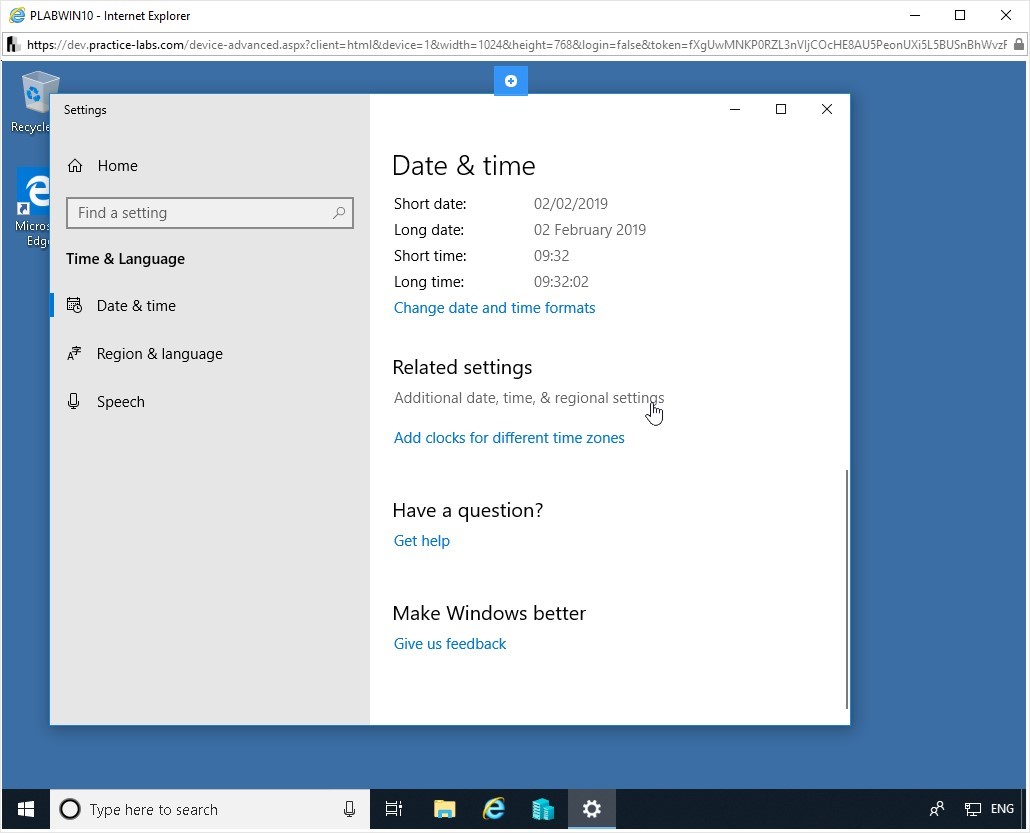
Task: Click Give us feedback link
Action: [x=450, y=644]
